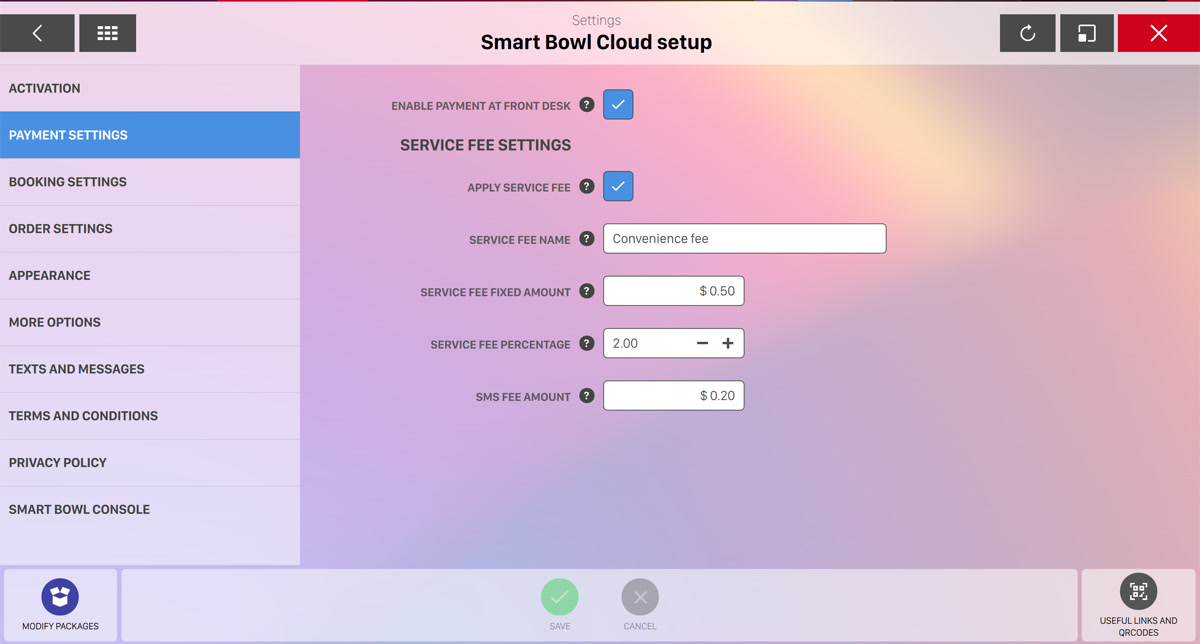Click help icon for Service Fee Percentage
Image resolution: width=1200 pixels, height=644 pixels.
click(x=587, y=344)
